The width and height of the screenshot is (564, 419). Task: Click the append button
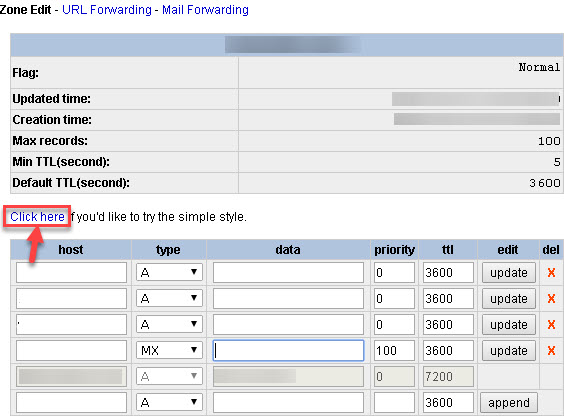pyautogui.click(x=509, y=402)
